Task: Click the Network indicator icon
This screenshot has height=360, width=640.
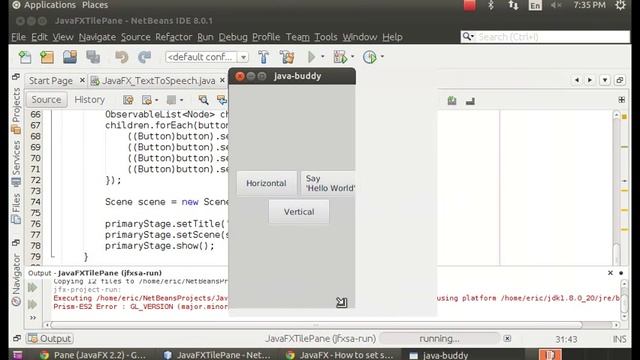Action: click(x=513, y=5)
